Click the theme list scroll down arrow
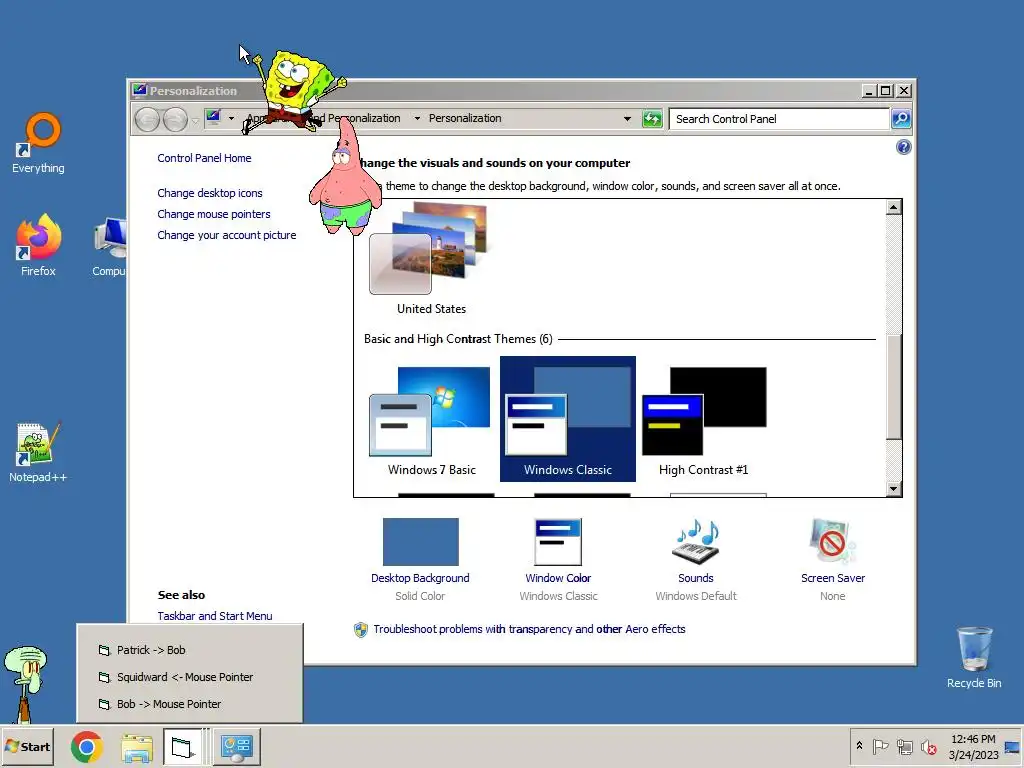 pos(893,488)
